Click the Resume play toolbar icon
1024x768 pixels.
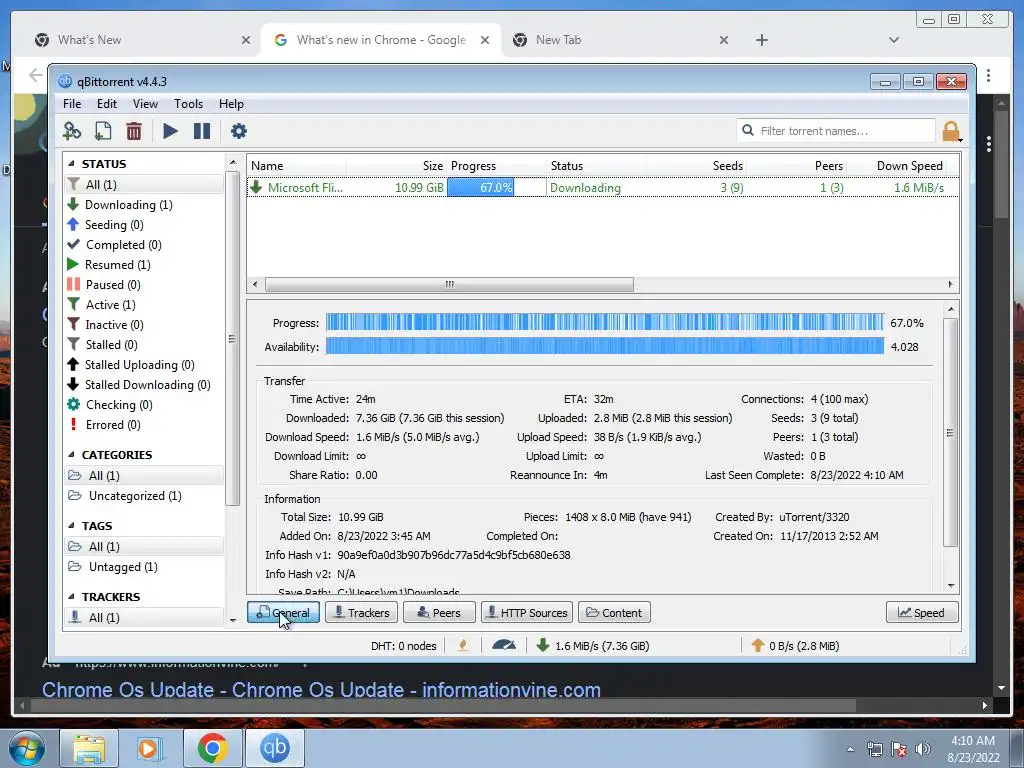(x=170, y=131)
